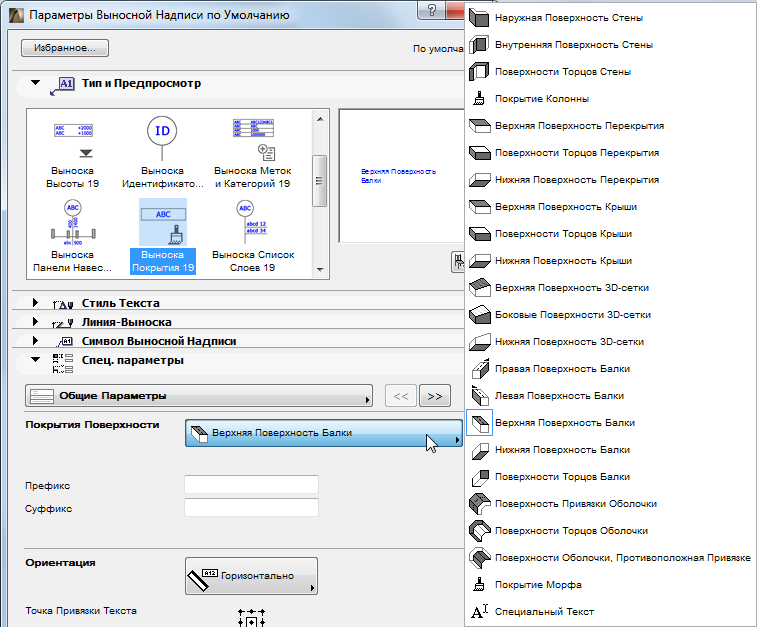Click the Поверхности Торцов Балки icon

click(480, 477)
